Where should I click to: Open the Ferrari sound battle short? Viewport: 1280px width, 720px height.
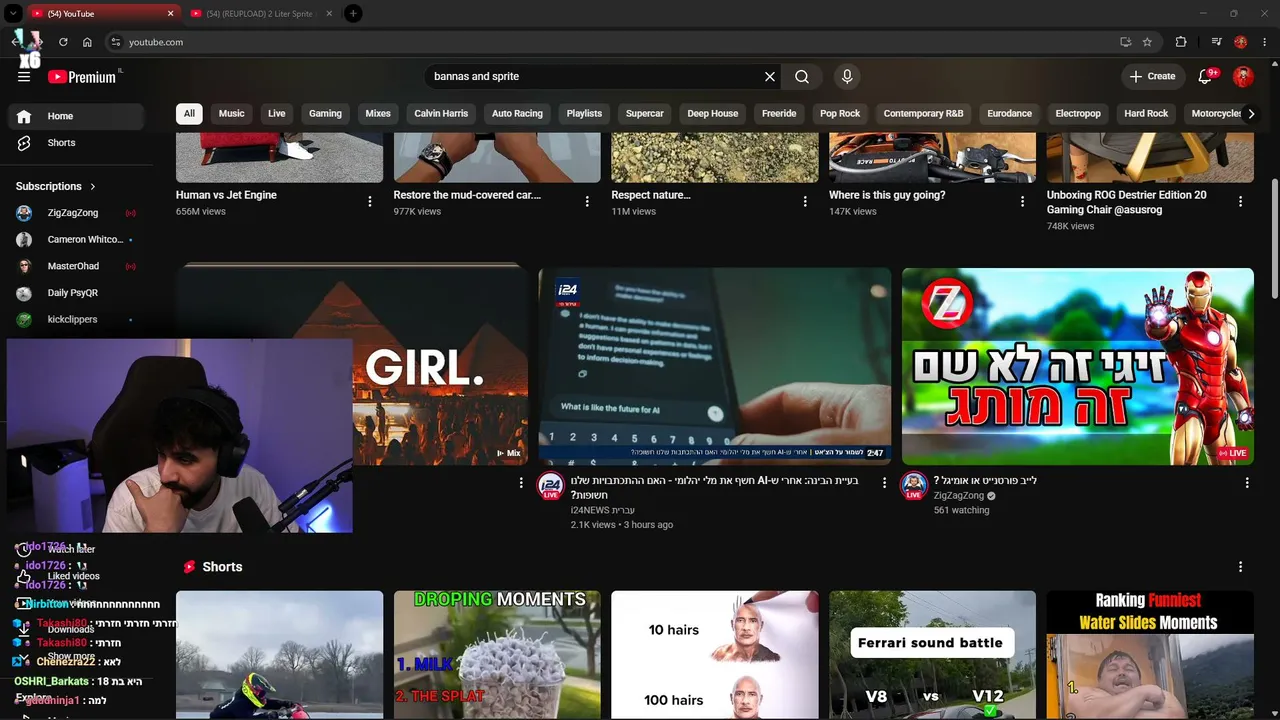coord(932,655)
